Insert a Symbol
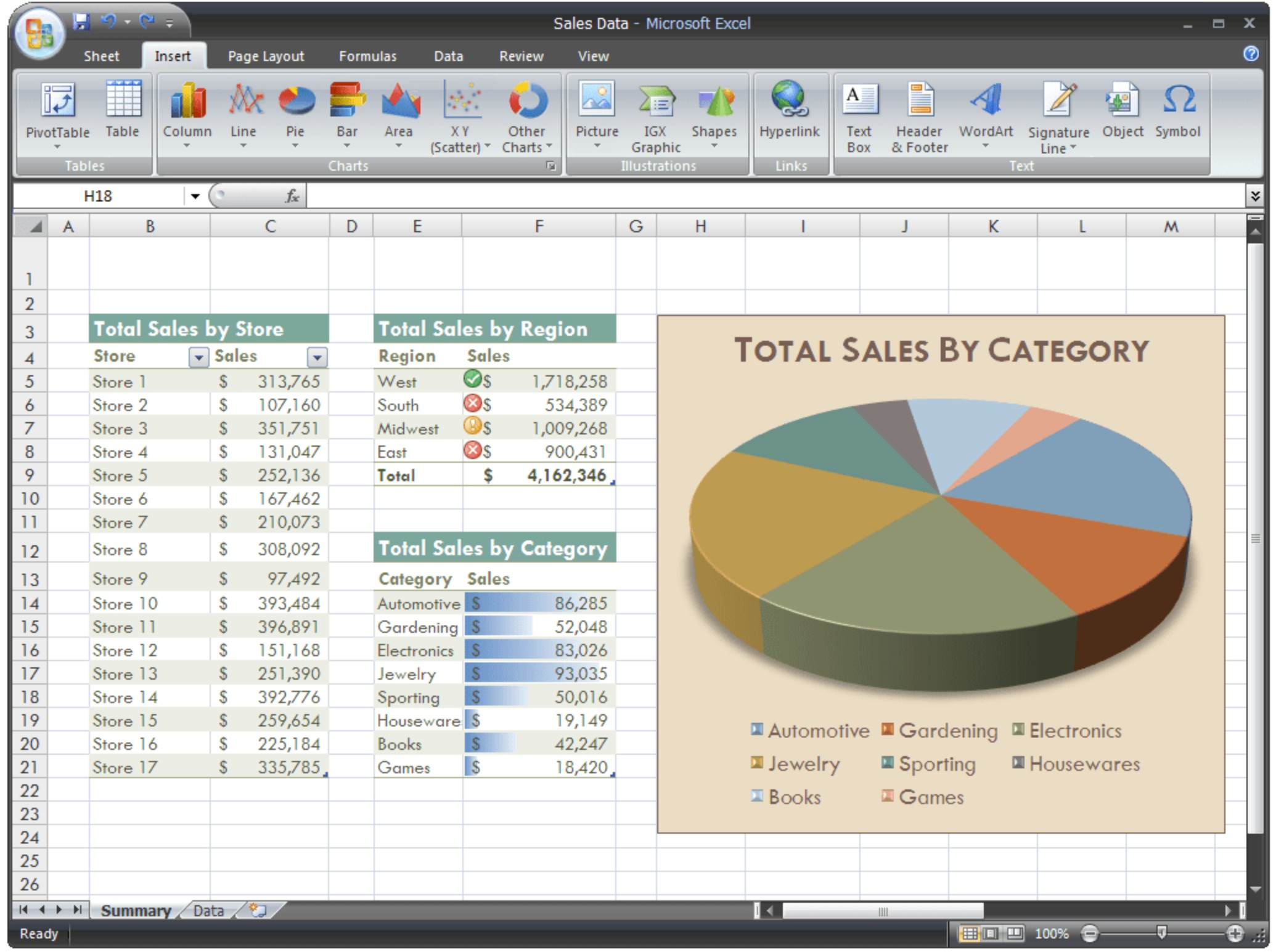The height and width of the screenshot is (952, 1276). [1177, 111]
